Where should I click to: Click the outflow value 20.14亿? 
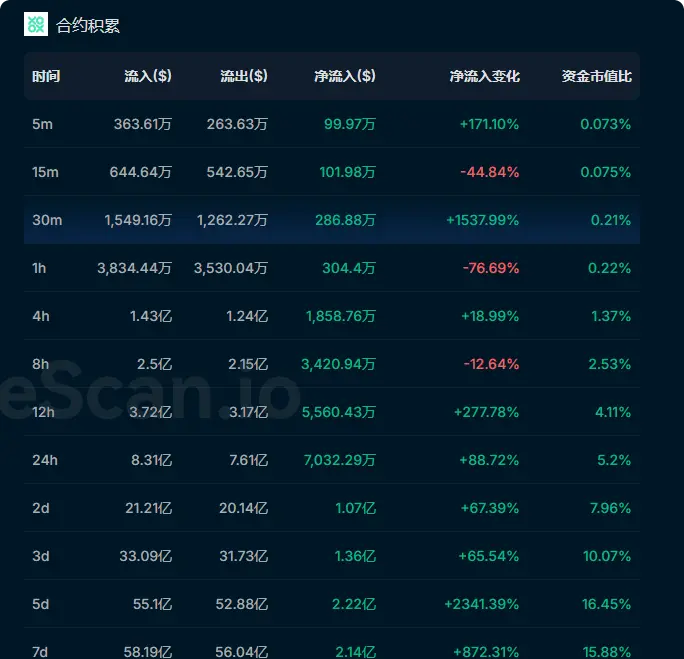coord(243,508)
